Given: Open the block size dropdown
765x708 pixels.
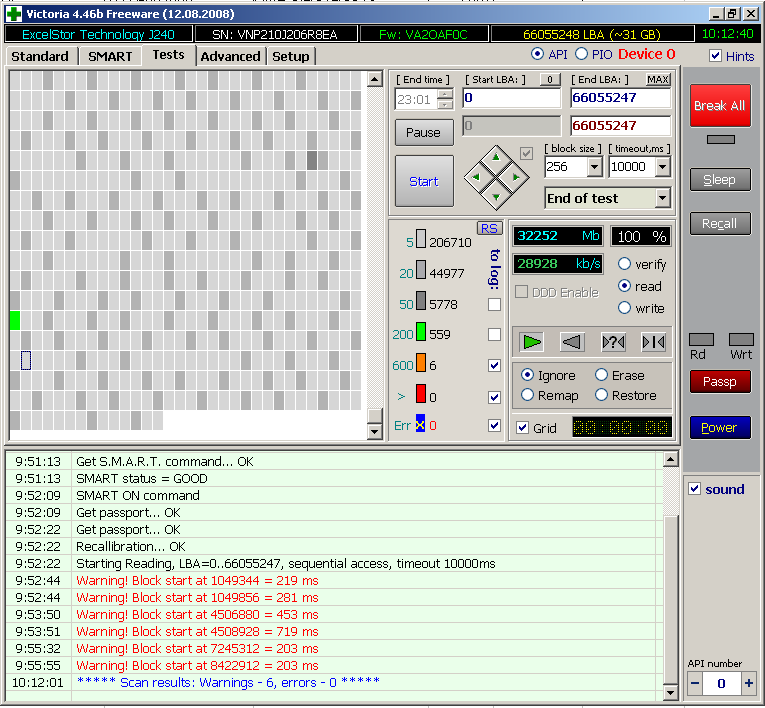Looking at the screenshot, I should point(594,167).
